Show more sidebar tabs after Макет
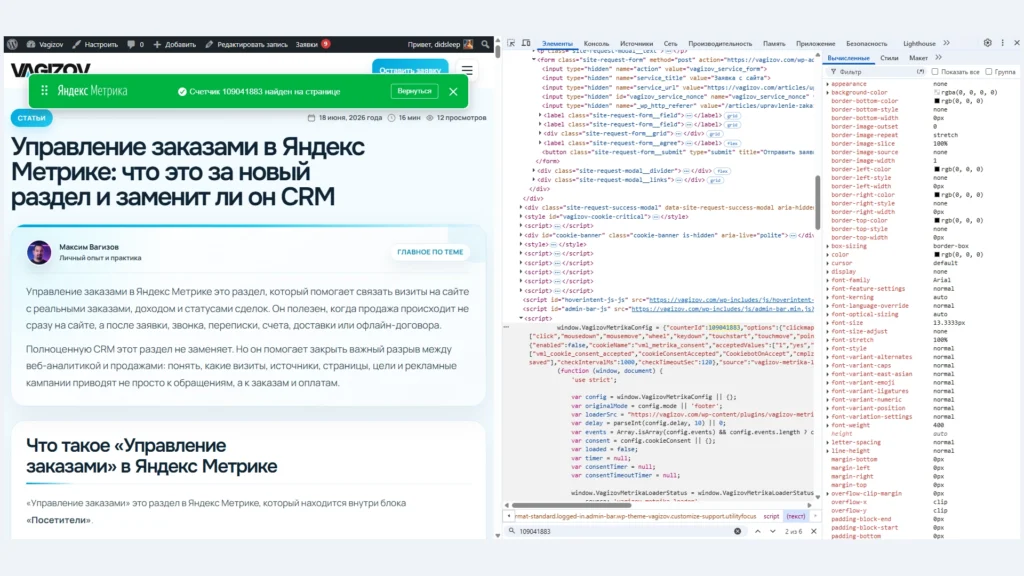The width and height of the screenshot is (1024, 576). 938,57
